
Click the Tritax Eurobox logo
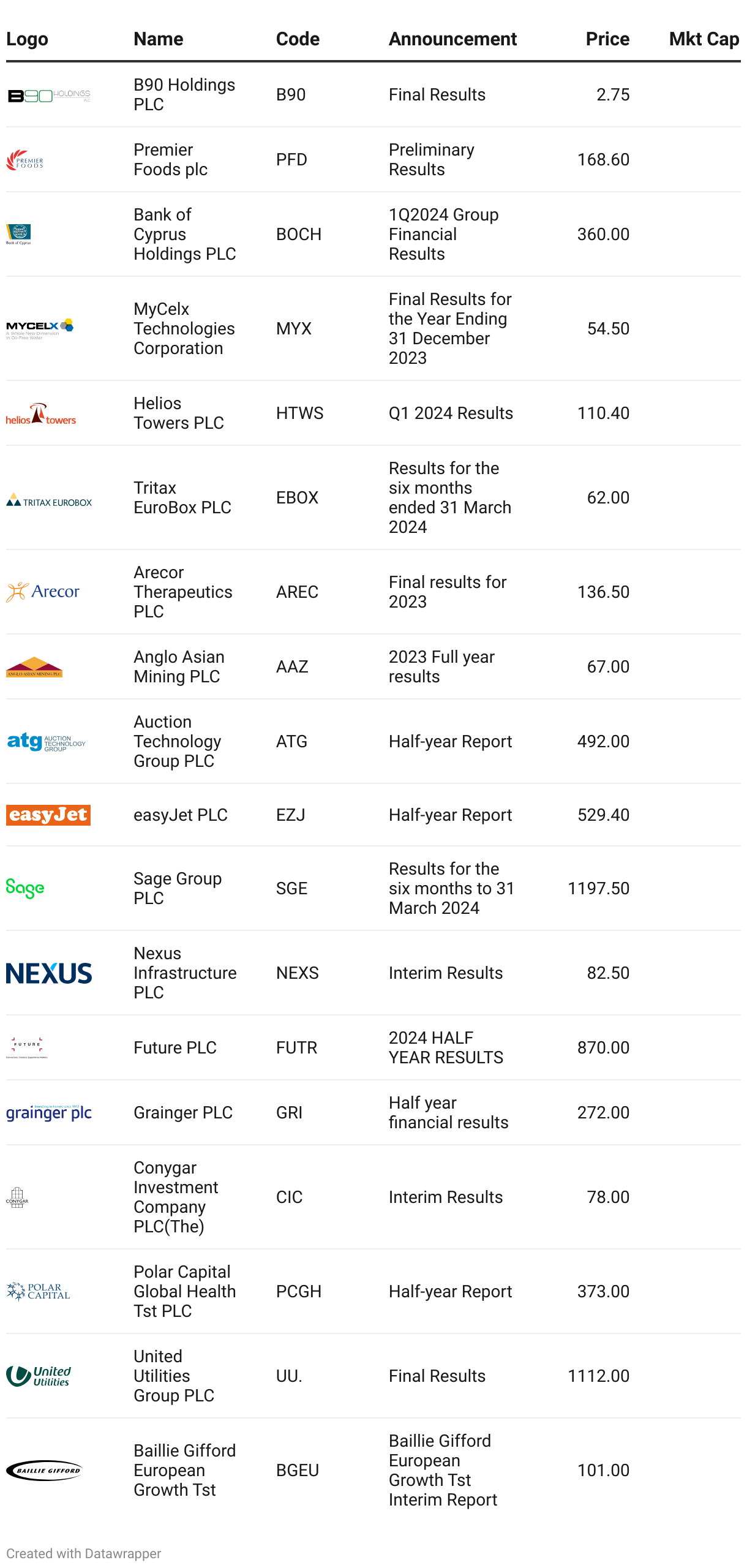[x=49, y=500]
